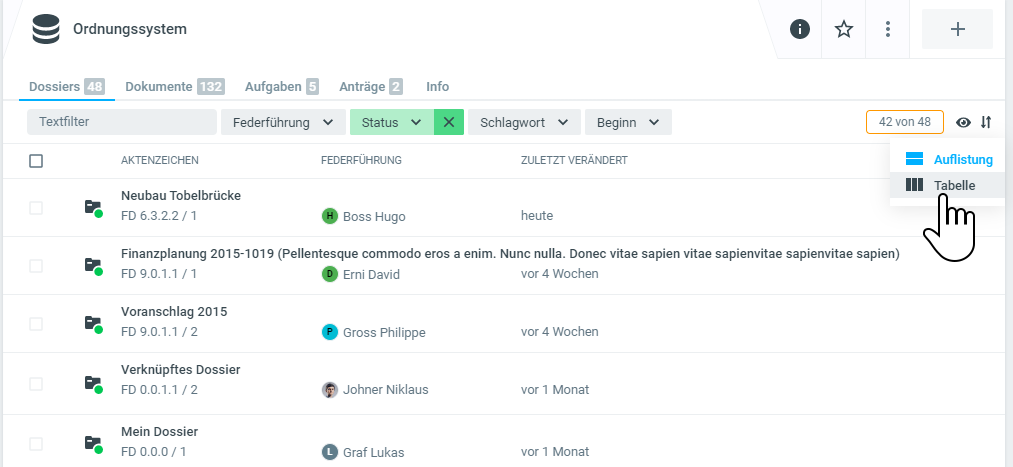Check the select-all checkbox in header
Viewport: 1013px width, 467px height.
tap(36, 160)
